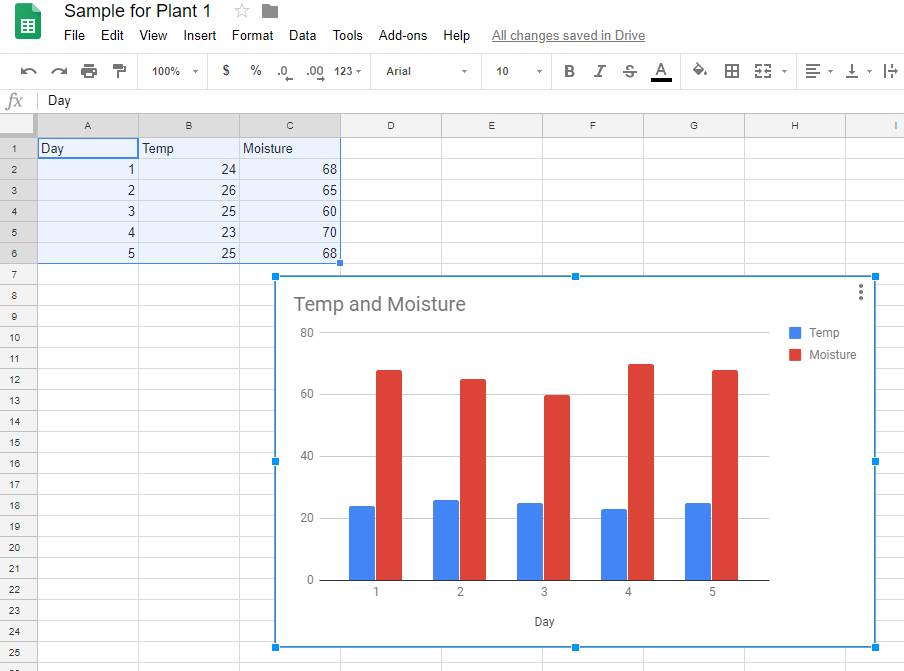
Task: Click the select-all corner box
Action: coord(17,125)
